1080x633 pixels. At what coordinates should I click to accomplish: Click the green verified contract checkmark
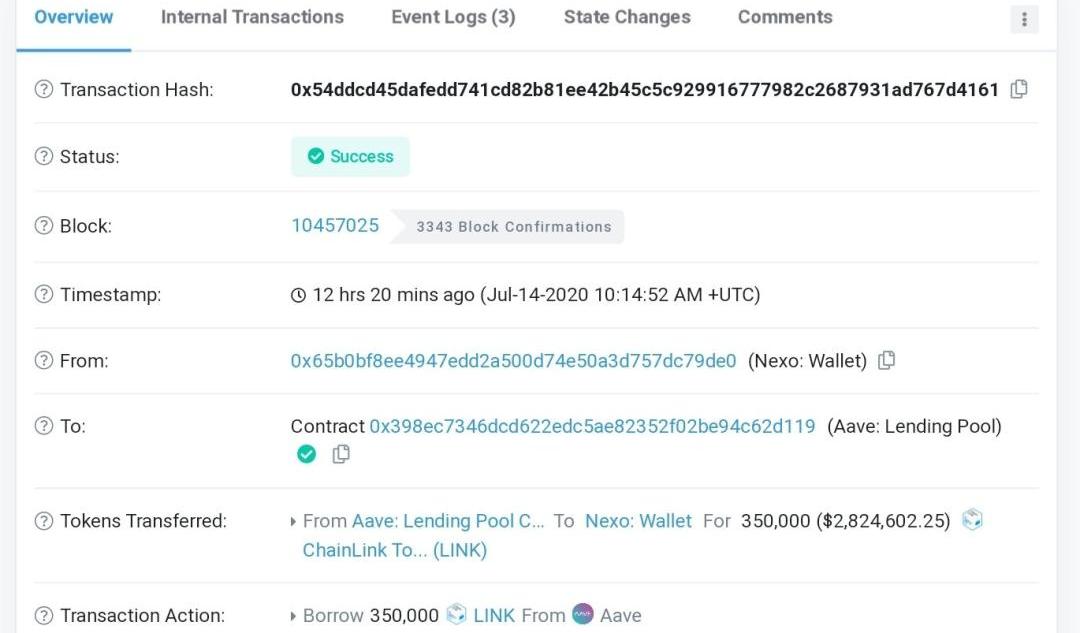tap(307, 454)
